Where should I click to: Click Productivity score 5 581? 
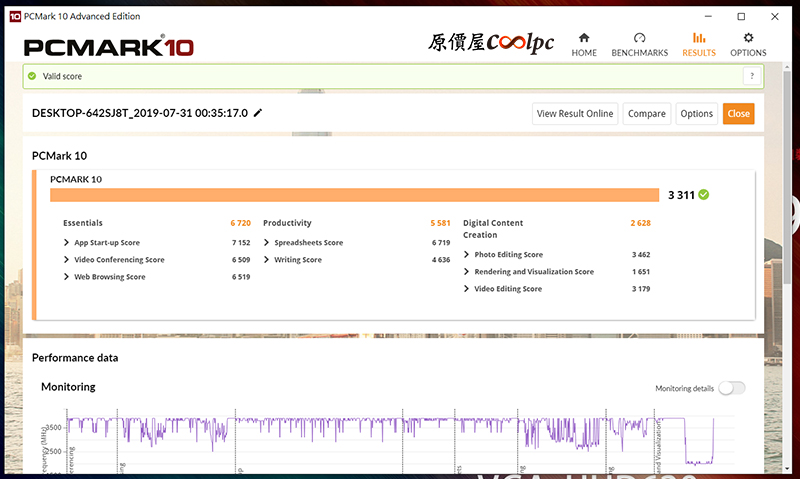tap(440, 223)
